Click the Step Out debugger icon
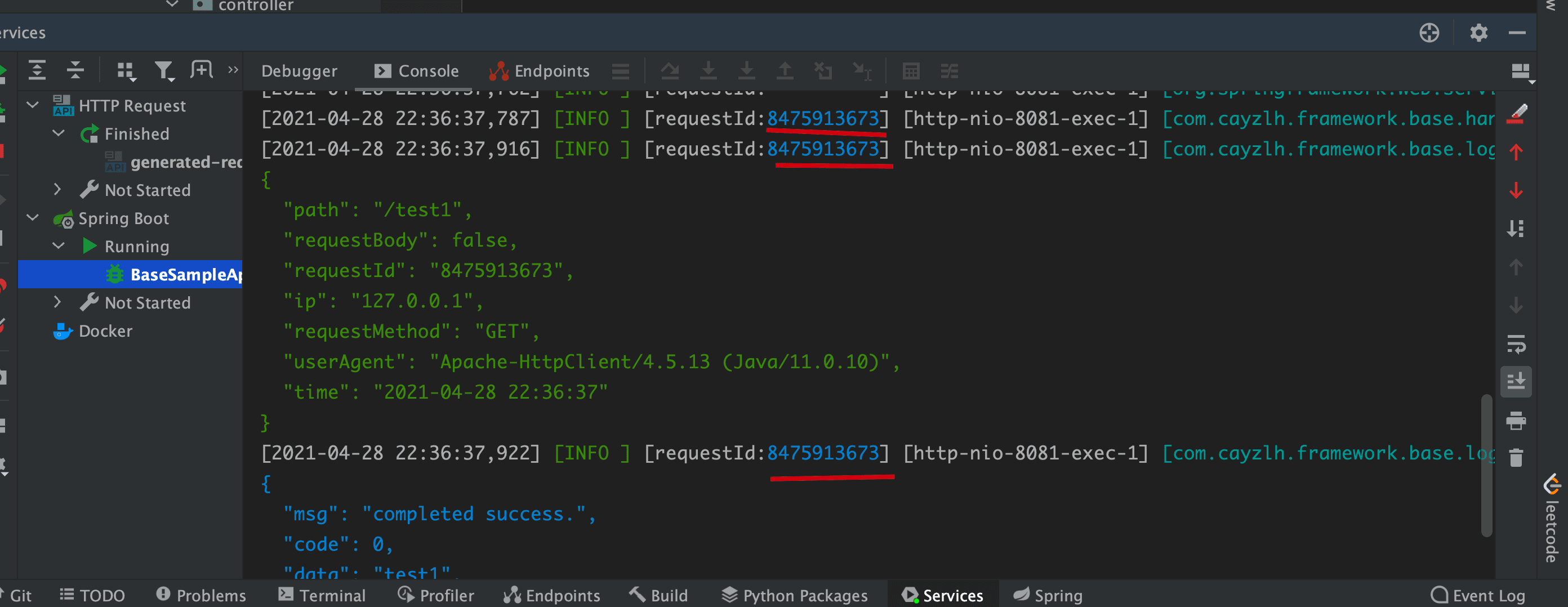The width and height of the screenshot is (1568, 607). coord(785,72)
